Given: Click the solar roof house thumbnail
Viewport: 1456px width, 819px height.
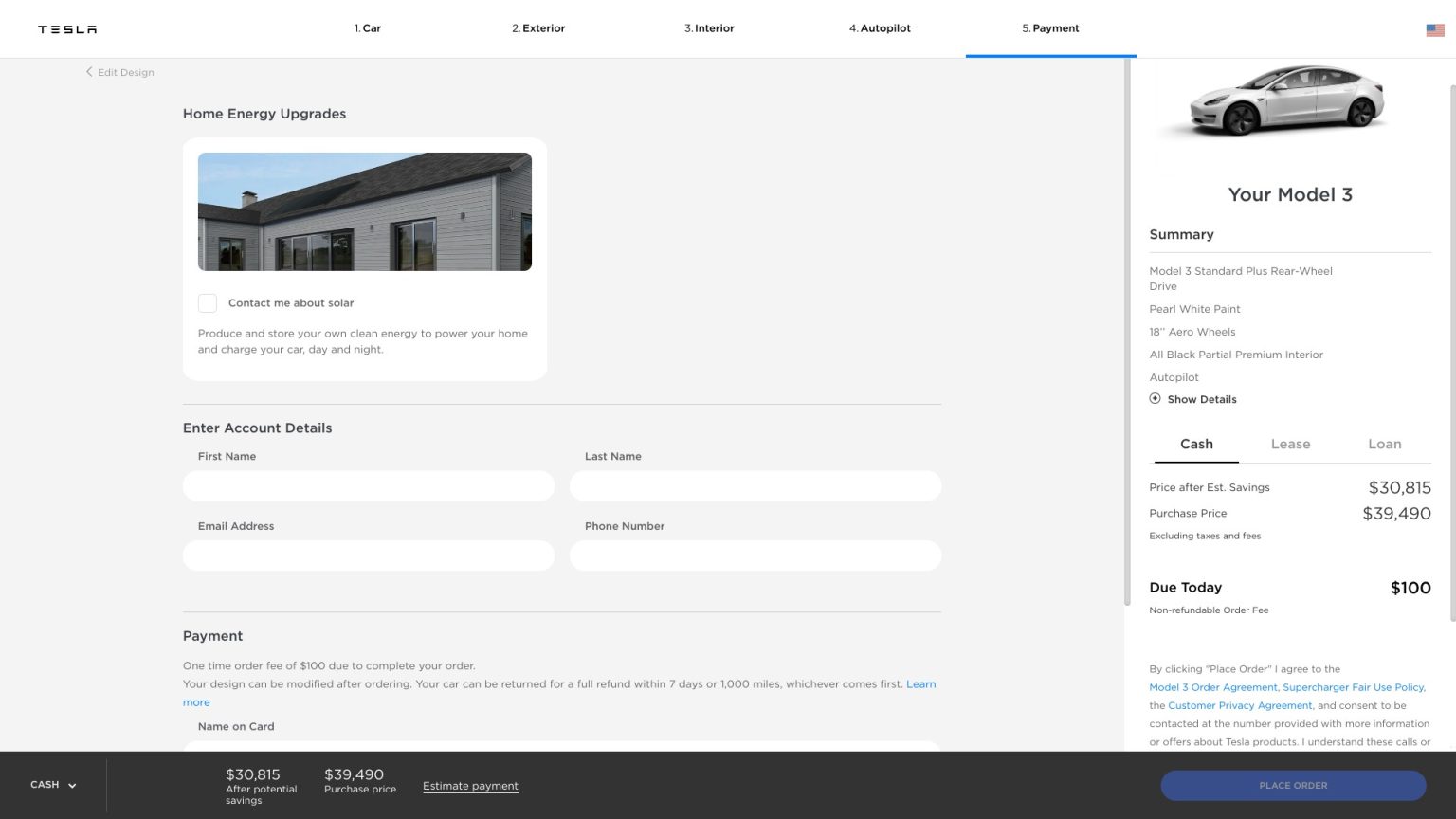Looking at the screenshot, I should 364,211.
